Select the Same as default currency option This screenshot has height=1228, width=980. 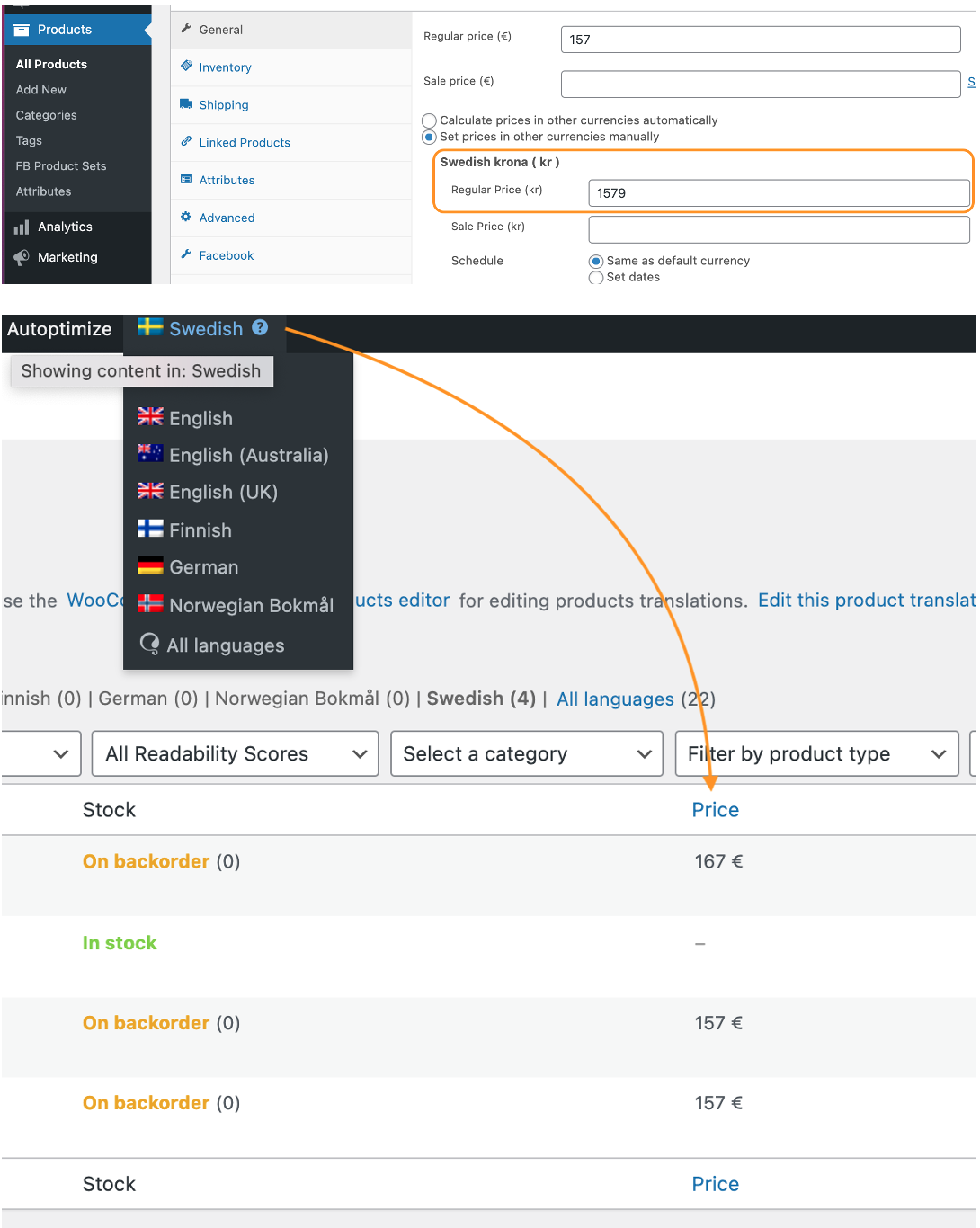(x=595, y=261)
